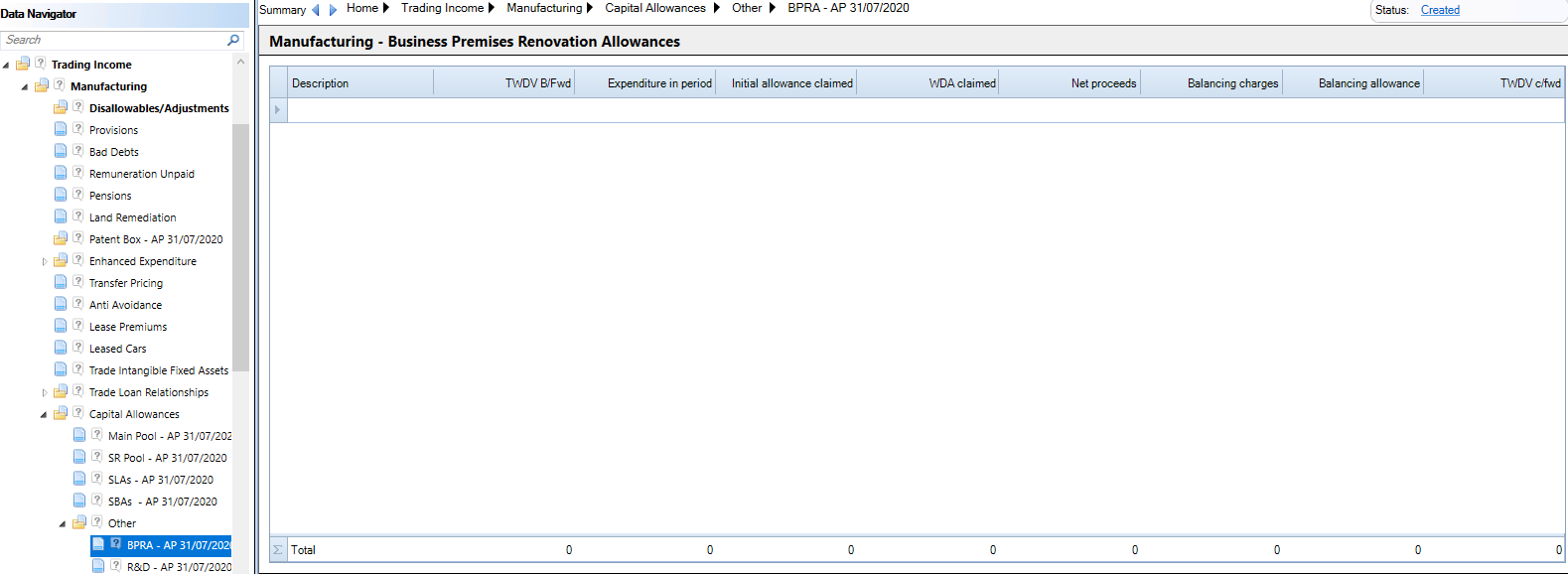Click the Remuneration Unpaid page icon
Viewport: 1568px width, 574px height.
click(61, 173)
